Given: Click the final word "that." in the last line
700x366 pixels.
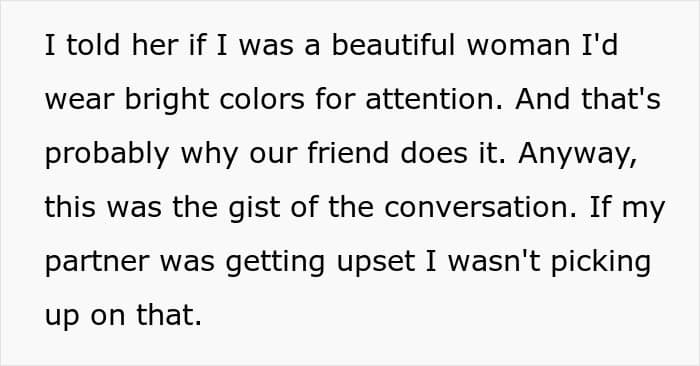Looking at the screenshot, I should (x=169, y=315).
